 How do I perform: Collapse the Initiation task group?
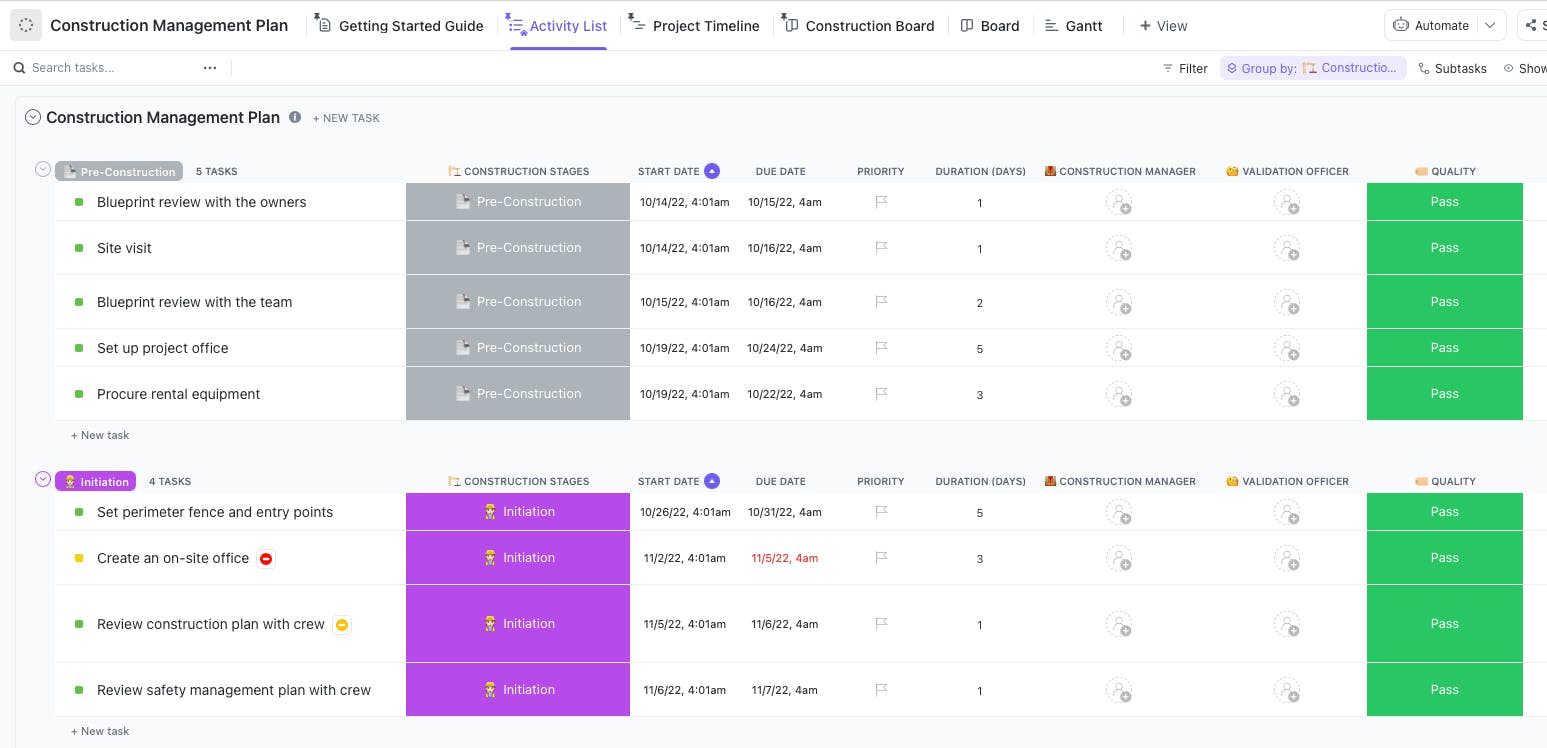point(43,479)
